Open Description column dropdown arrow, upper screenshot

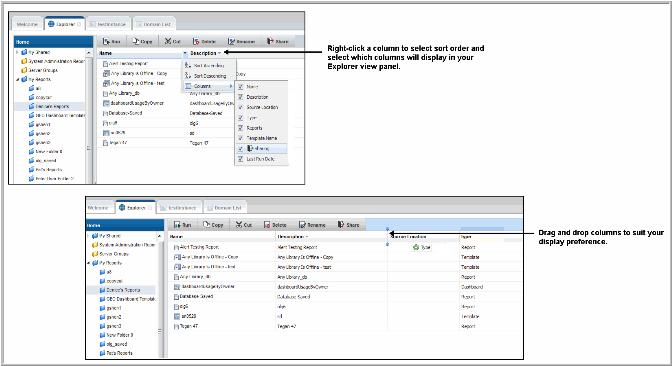coord(220,53)
